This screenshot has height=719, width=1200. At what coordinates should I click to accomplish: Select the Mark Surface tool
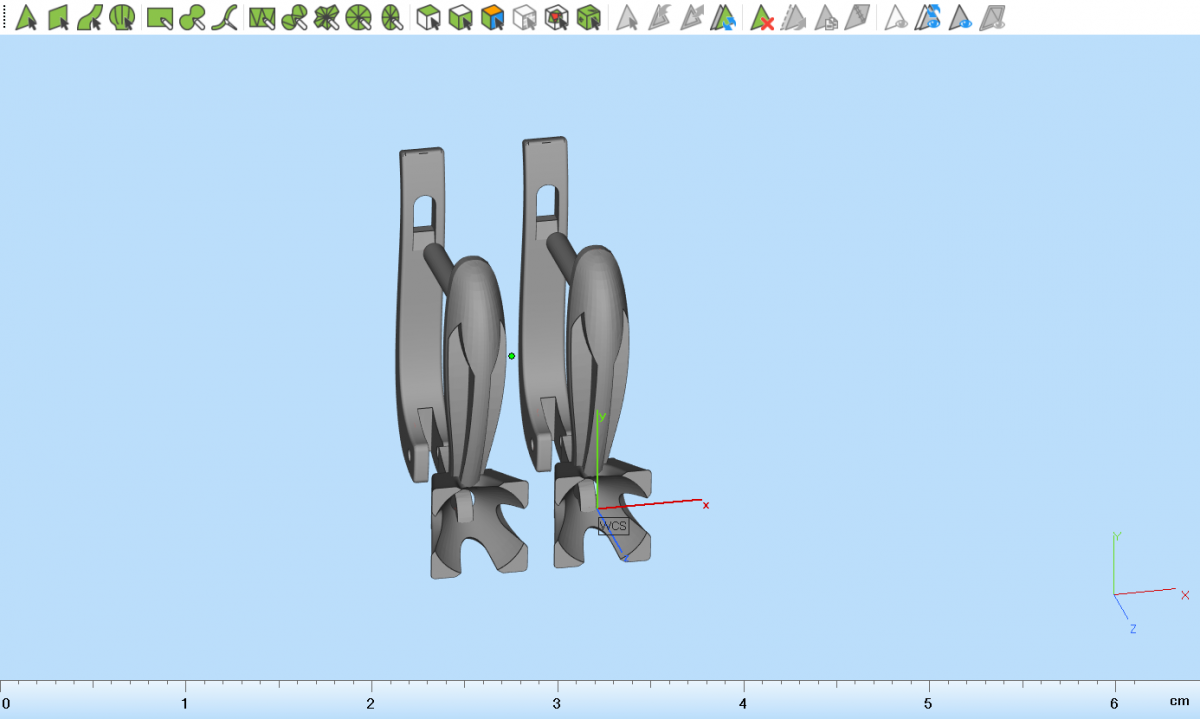point(90,17)
